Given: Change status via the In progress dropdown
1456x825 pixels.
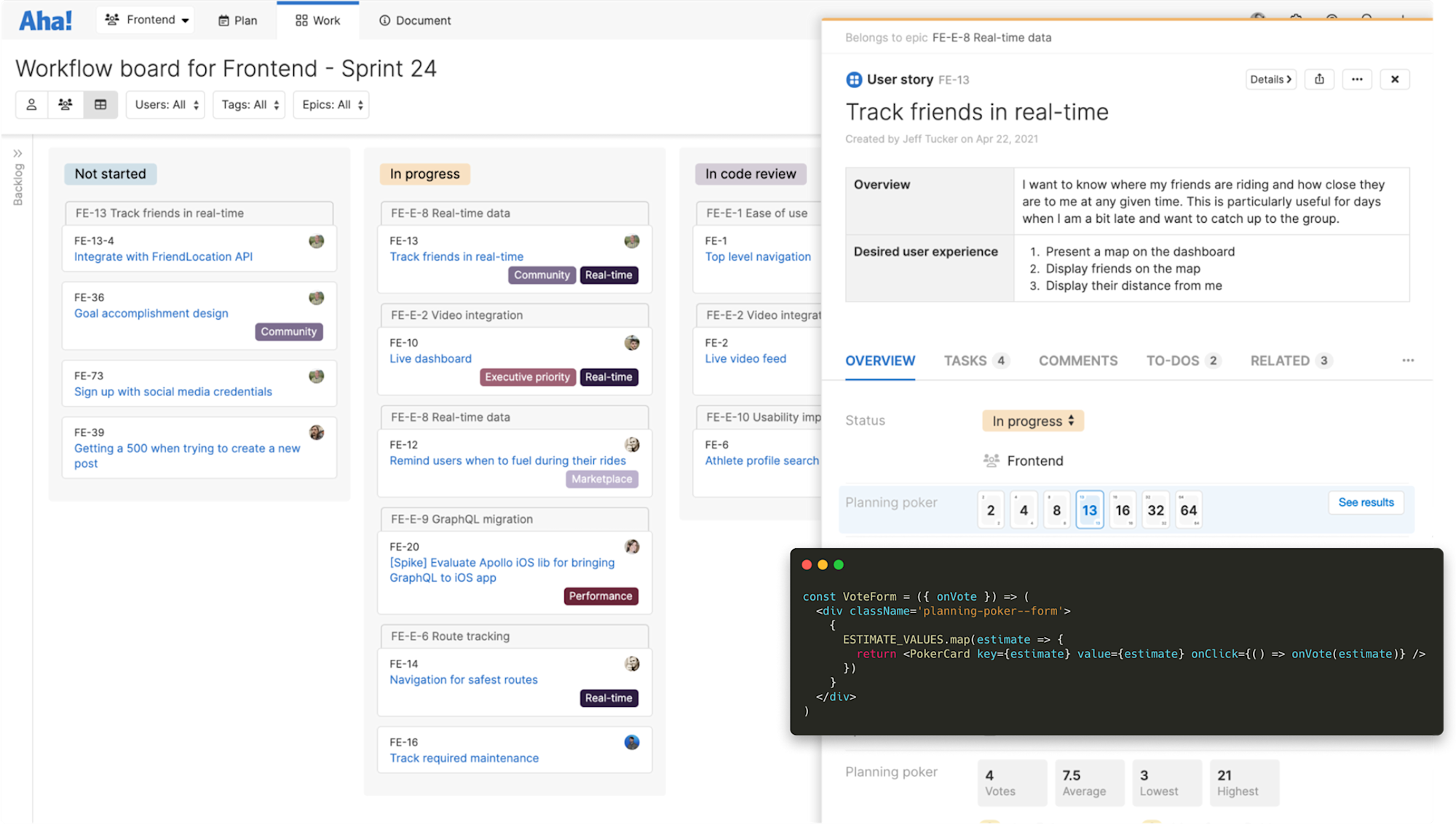Looking at the screenshot, I should [1032, 420].
